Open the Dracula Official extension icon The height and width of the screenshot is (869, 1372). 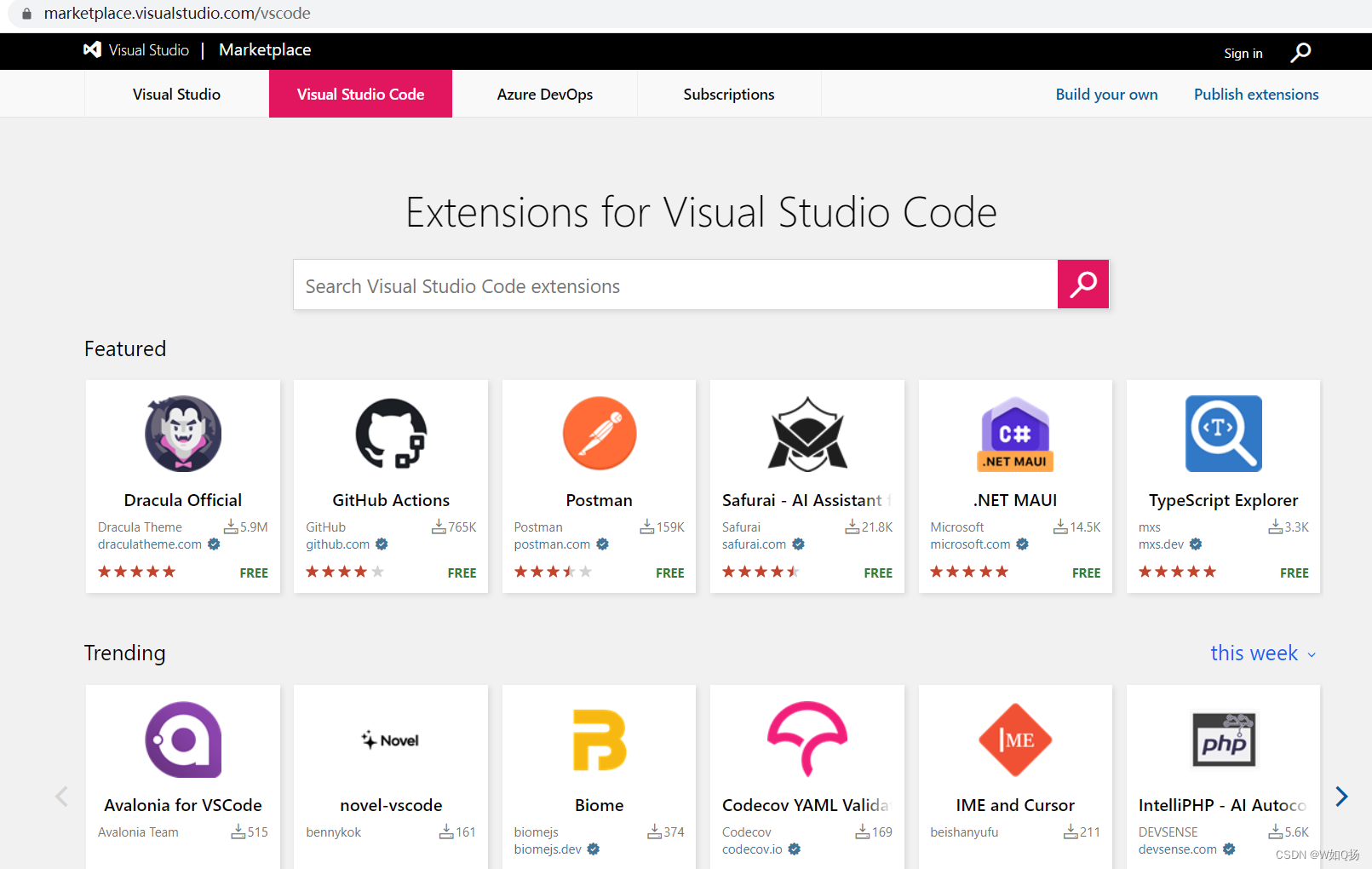[x=182, y=433]
